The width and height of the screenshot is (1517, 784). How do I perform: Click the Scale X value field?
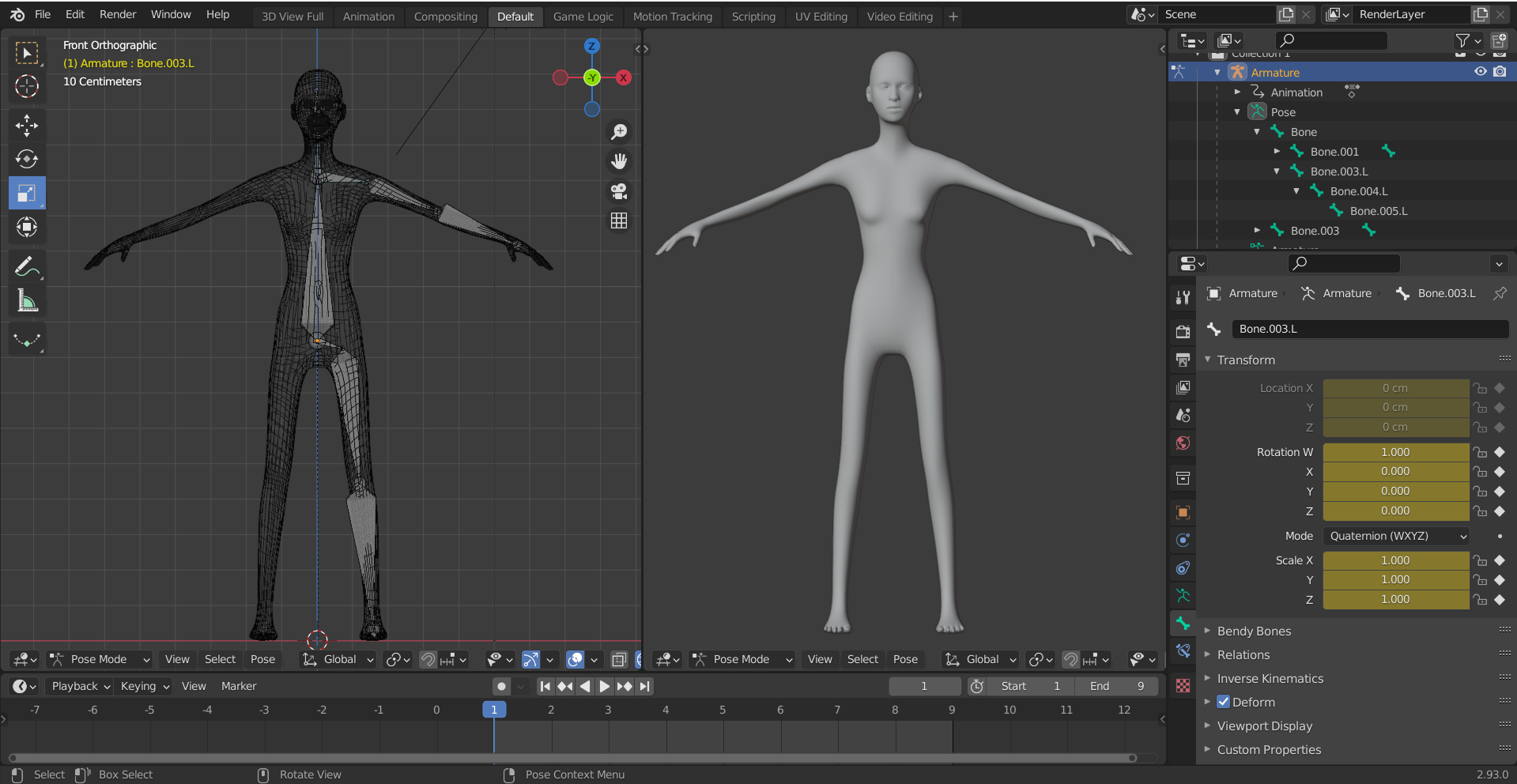[1396, 560]
